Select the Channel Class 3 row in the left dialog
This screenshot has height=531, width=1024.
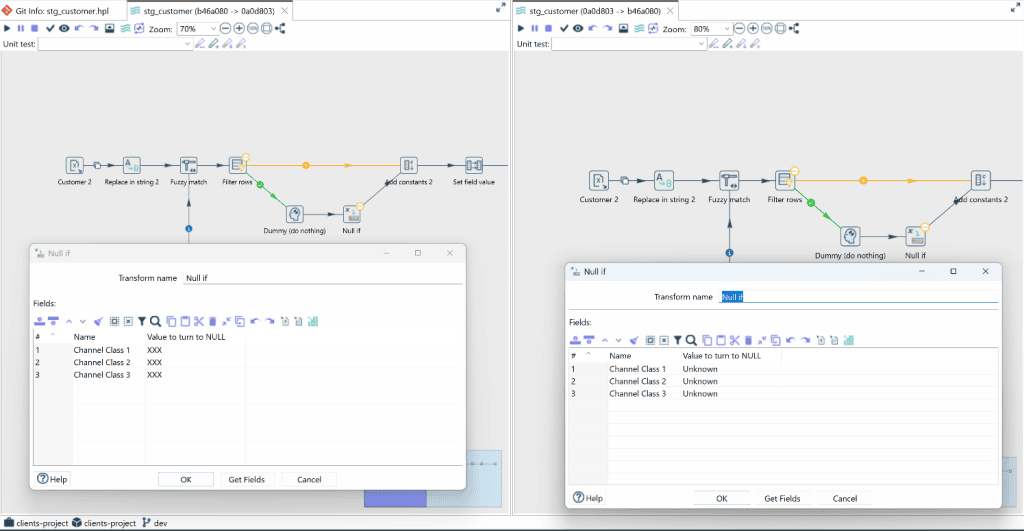248,375
